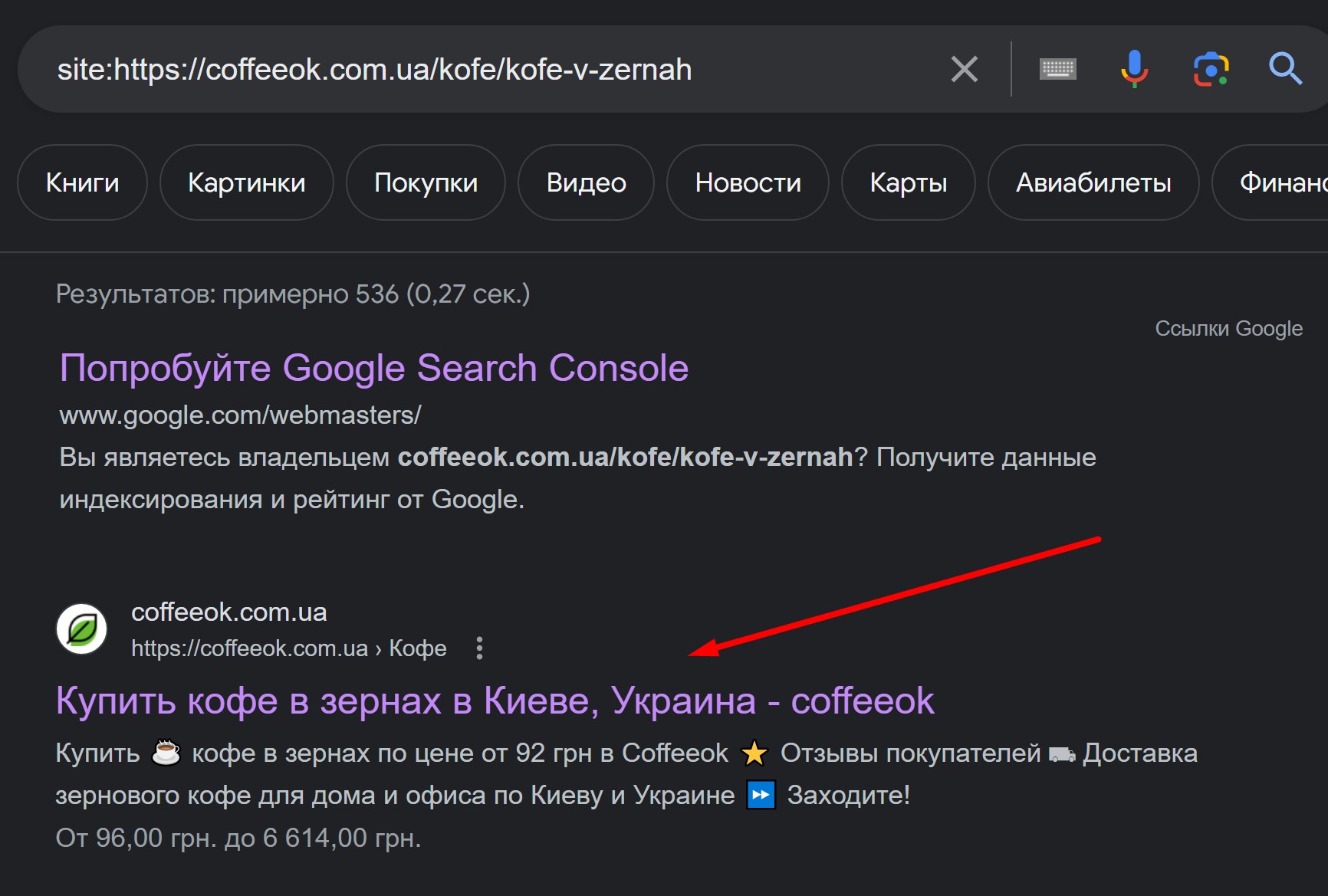Viewport: 1328px width, 896px height.
Task: Click the www.google.com/webmasters/ URL text
Action: (x=240, y=415)
